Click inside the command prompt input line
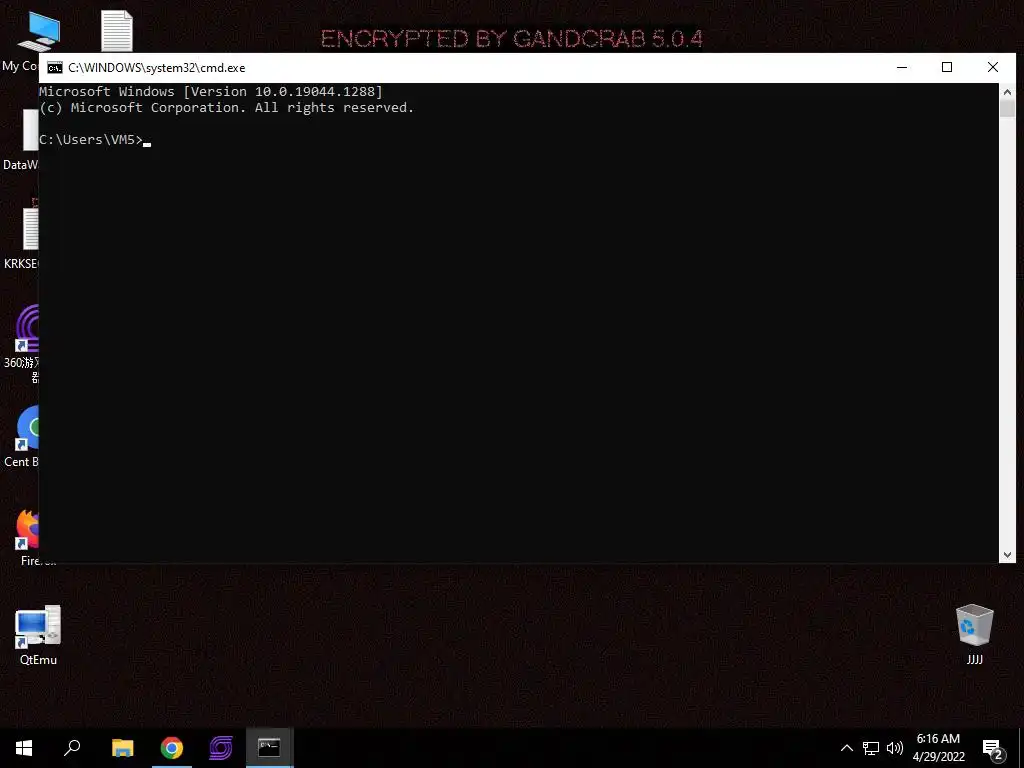This screenshot has height=768, width=1024. 519,140
